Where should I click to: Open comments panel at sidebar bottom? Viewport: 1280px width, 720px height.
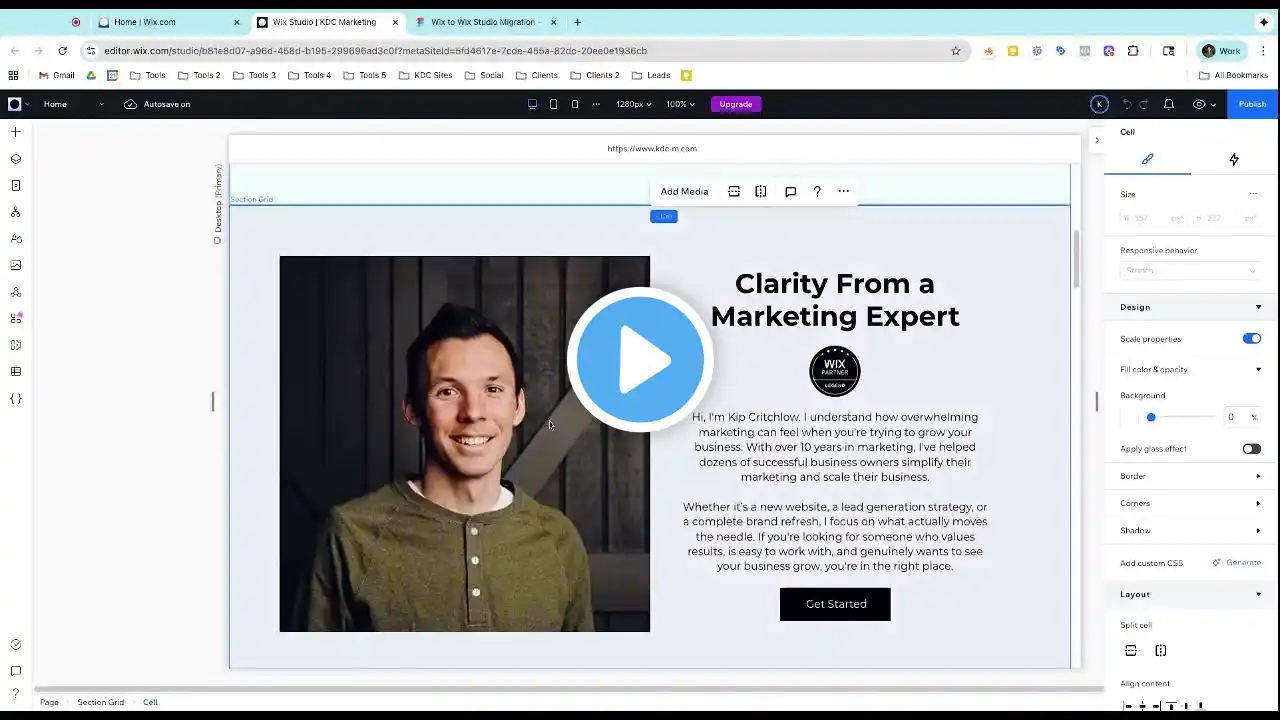15,671
